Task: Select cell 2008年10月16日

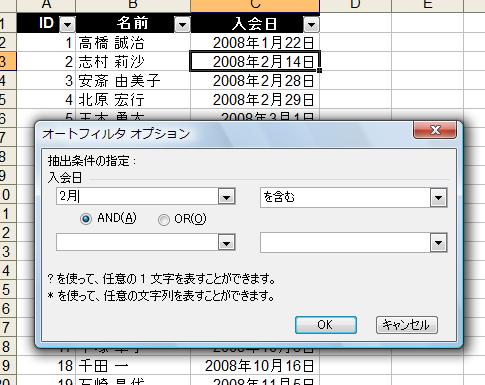Action: [x=255, y=366]
